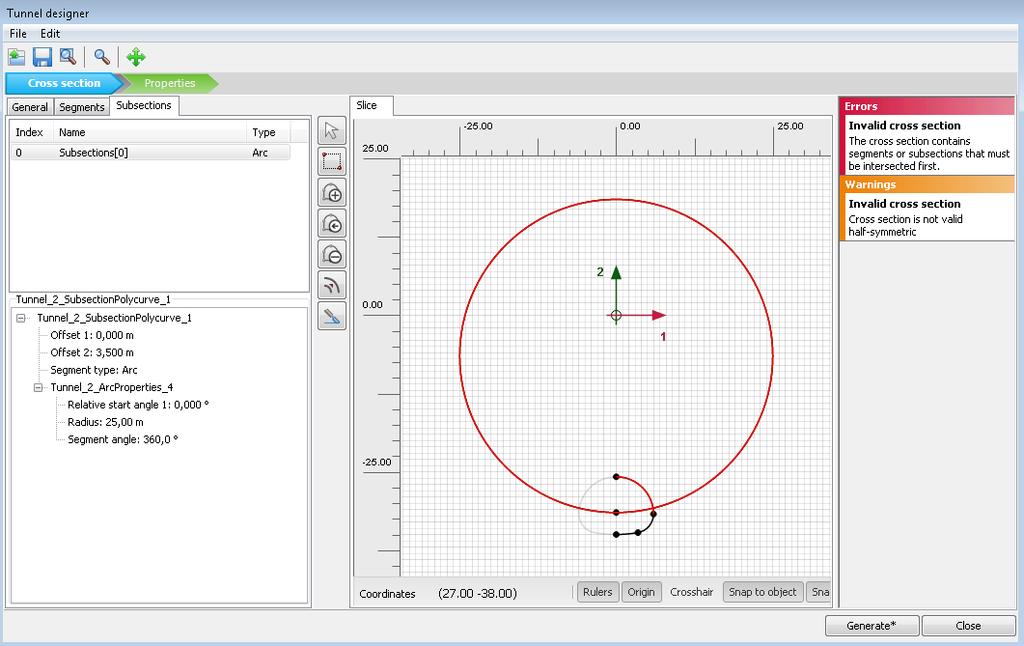1024x646 pixels.
Task: Select the Segment type: Arc property
Action: pos(93,370)
